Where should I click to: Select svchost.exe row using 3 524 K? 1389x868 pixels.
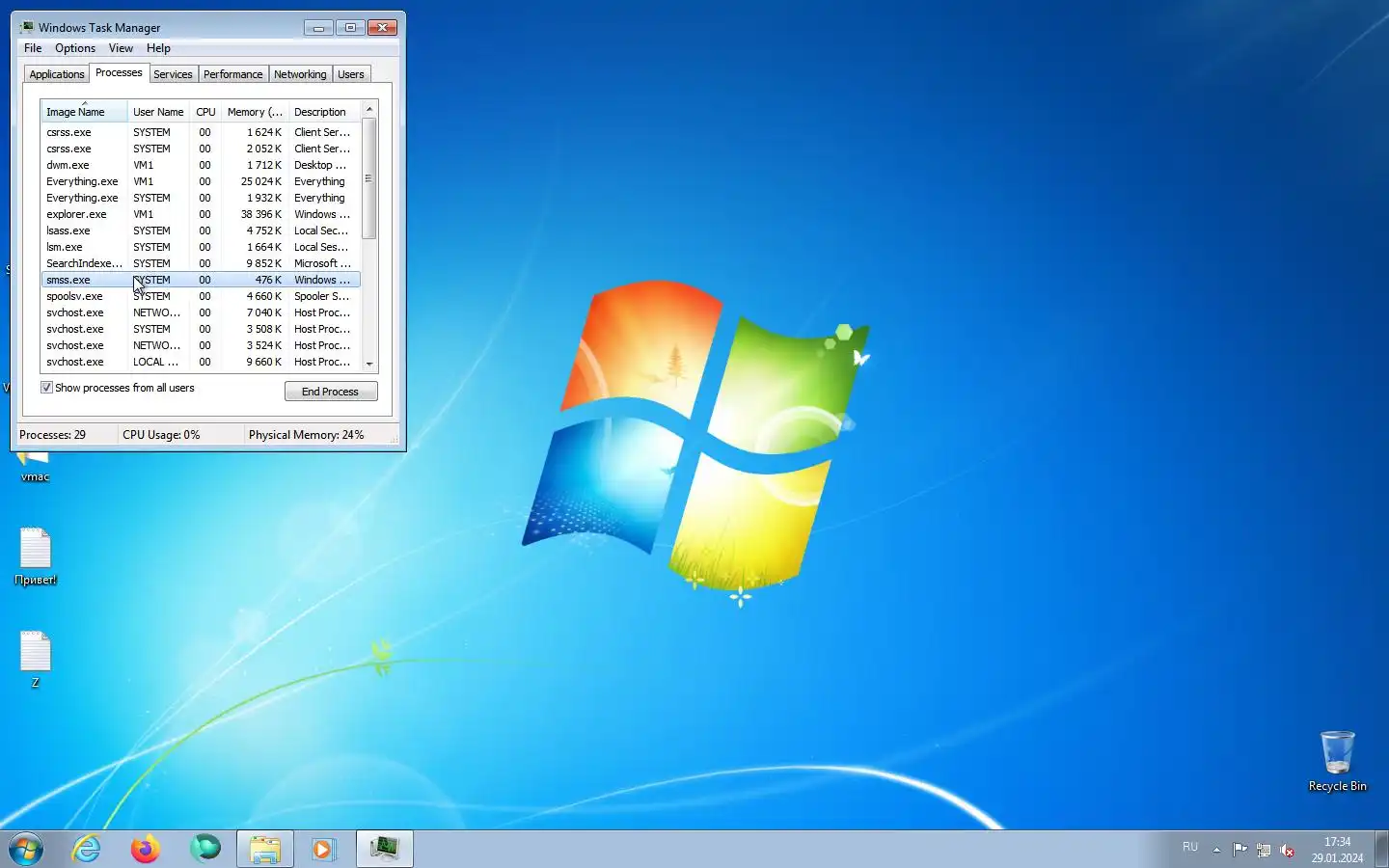201,345
